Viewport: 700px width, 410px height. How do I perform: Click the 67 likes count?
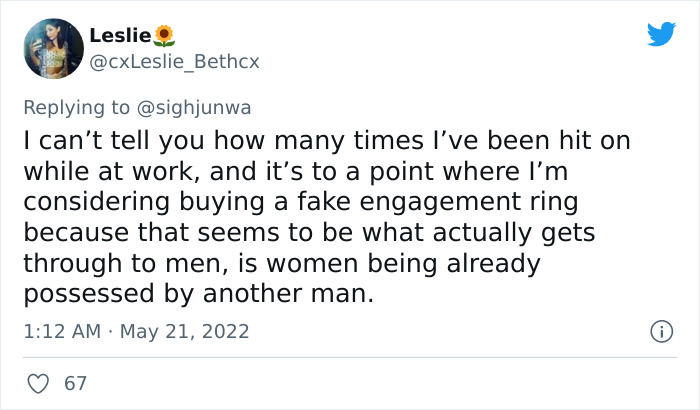[74, 383]
